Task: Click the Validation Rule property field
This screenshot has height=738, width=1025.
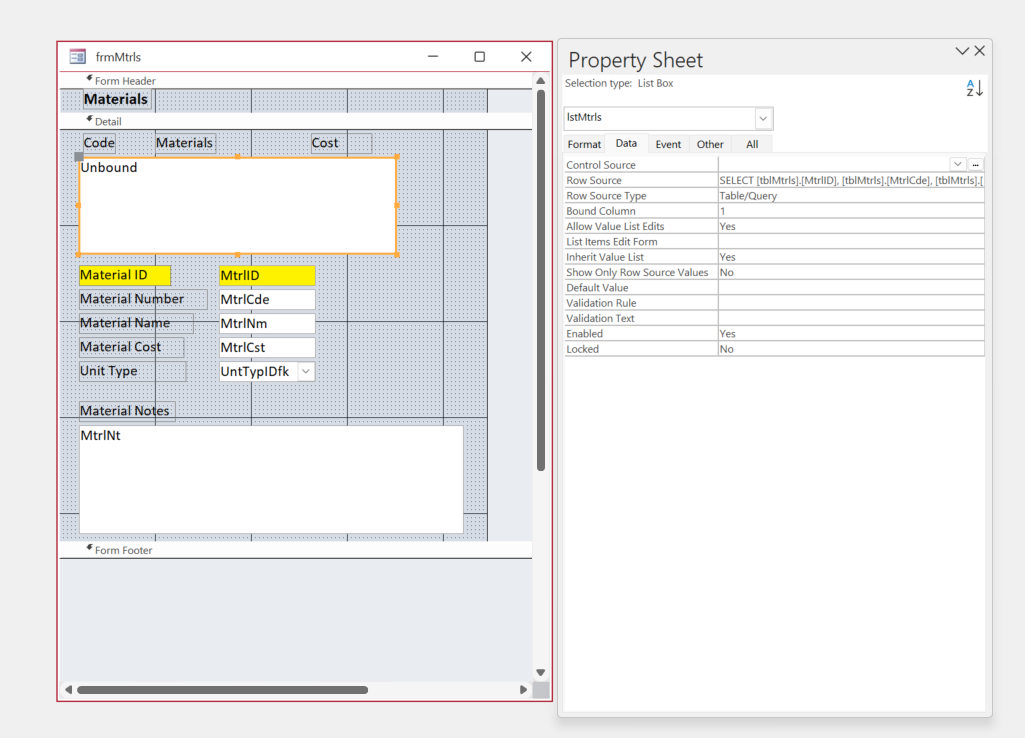Action: click(x=850, y=303)
